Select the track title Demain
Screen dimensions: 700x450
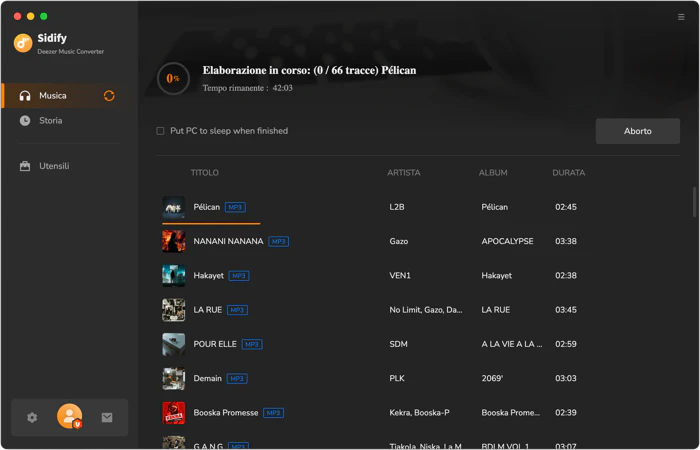[208, 379]
